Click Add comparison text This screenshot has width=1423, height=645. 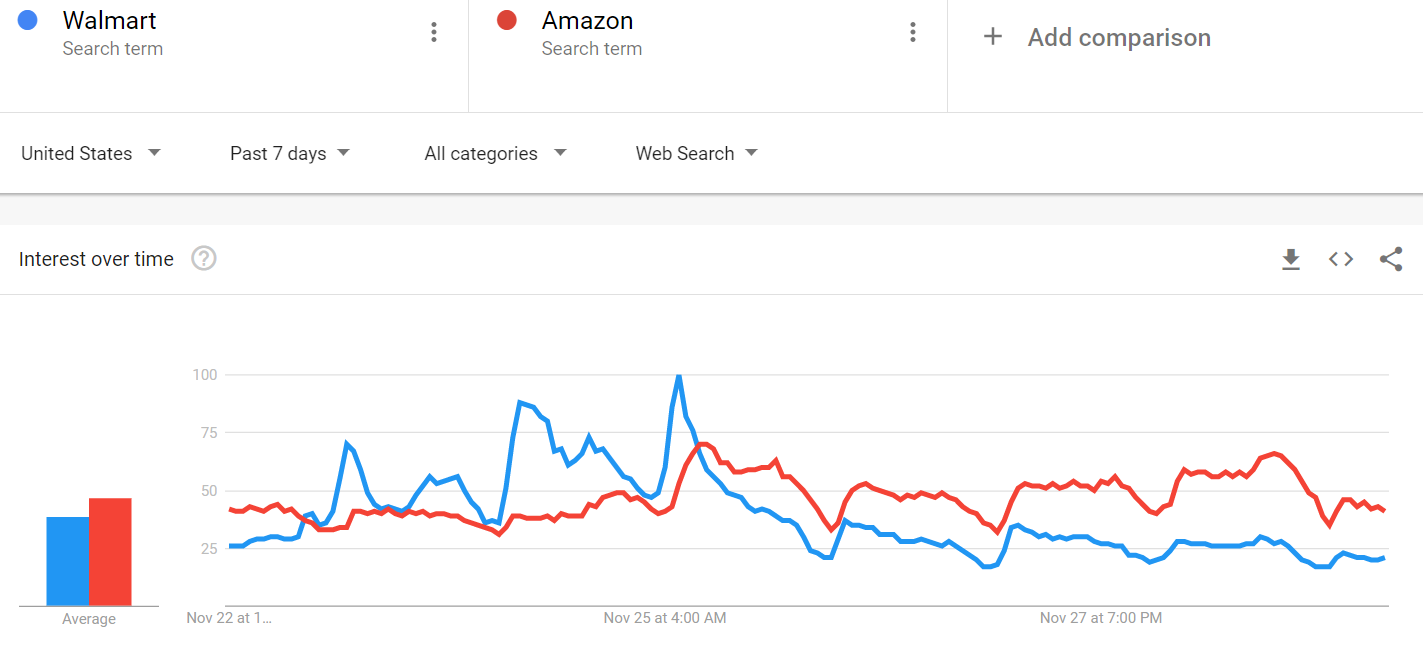(x=1119, y=38)
